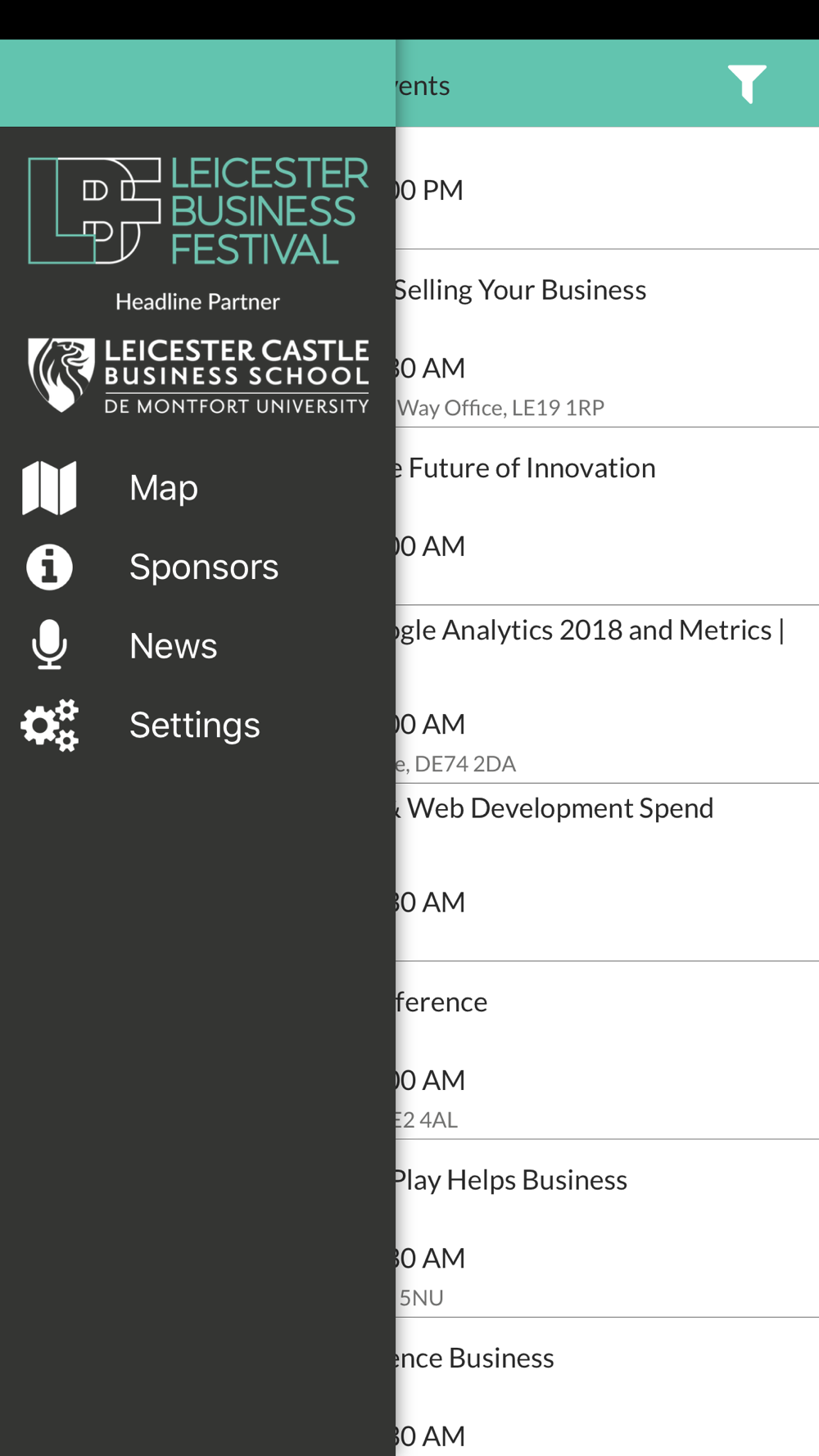Tap the filter funnel icon
This screenshot has width=819, height=1456.
746,84
